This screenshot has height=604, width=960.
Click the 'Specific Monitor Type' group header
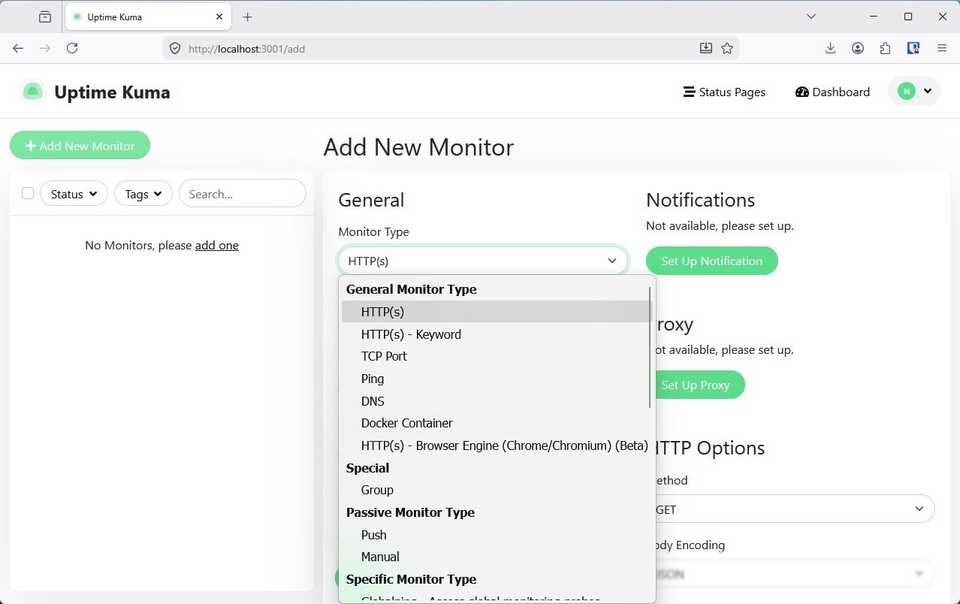click(x=411, y=579)
